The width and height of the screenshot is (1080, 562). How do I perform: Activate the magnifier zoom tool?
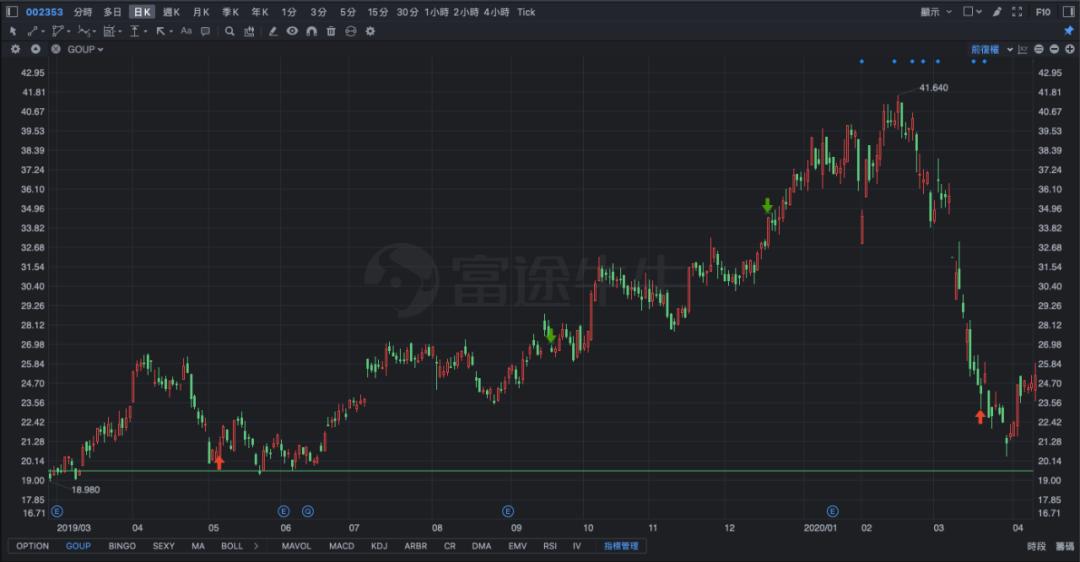point(230,31)
